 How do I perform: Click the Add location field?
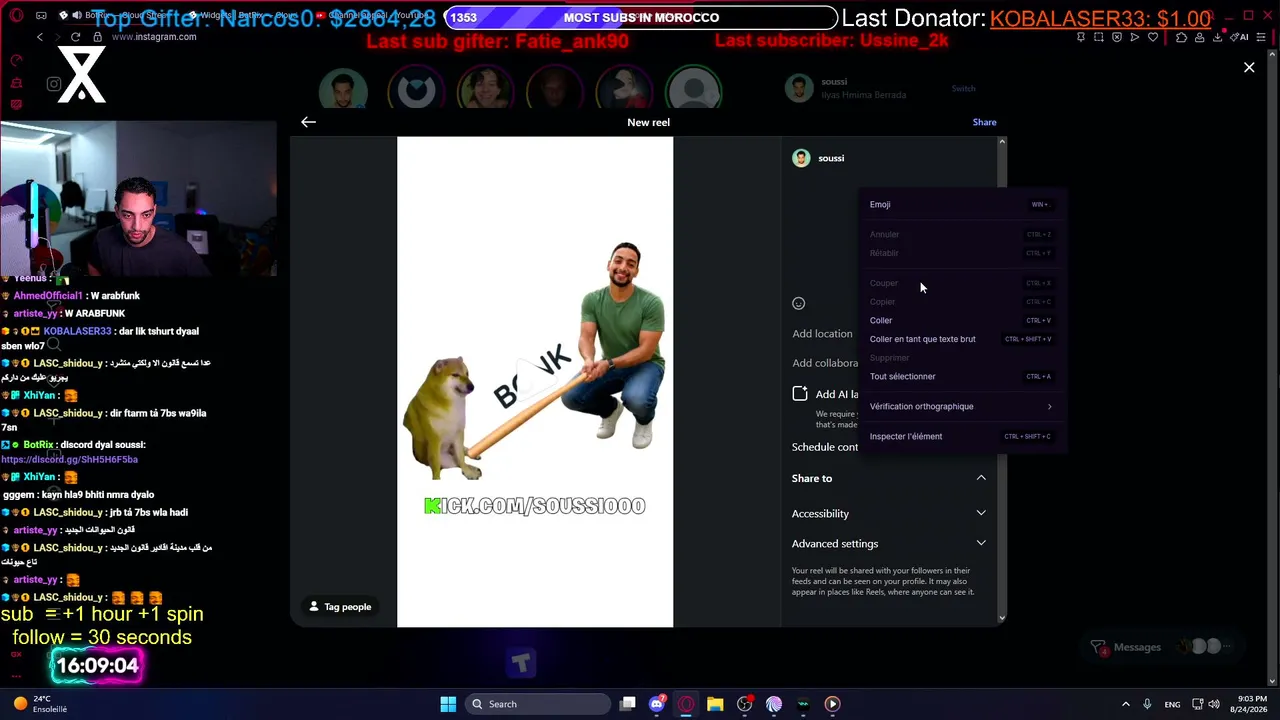[x=823, y=334]
